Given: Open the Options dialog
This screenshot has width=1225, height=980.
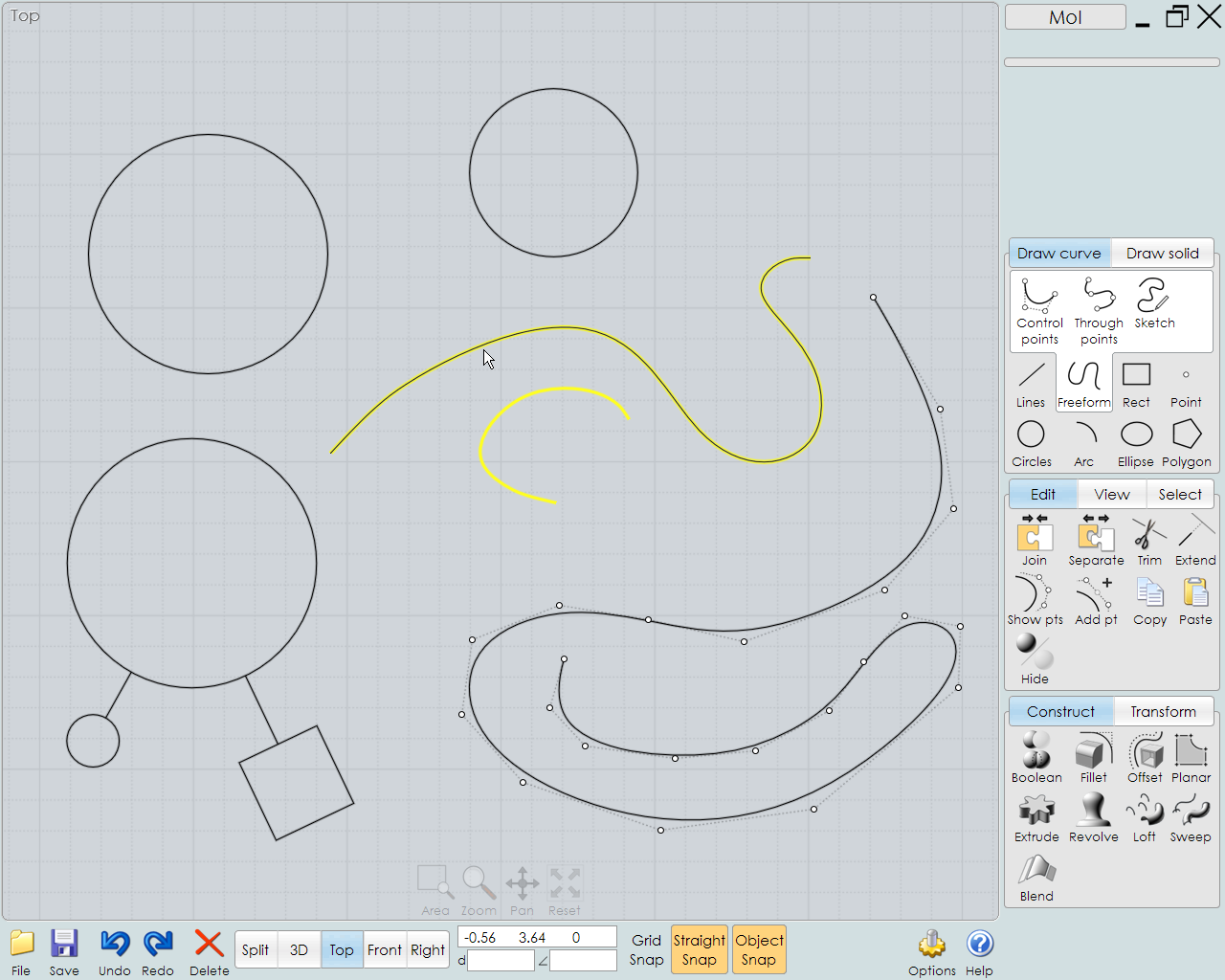Looking at the screenshot, I should click(931, 949).
